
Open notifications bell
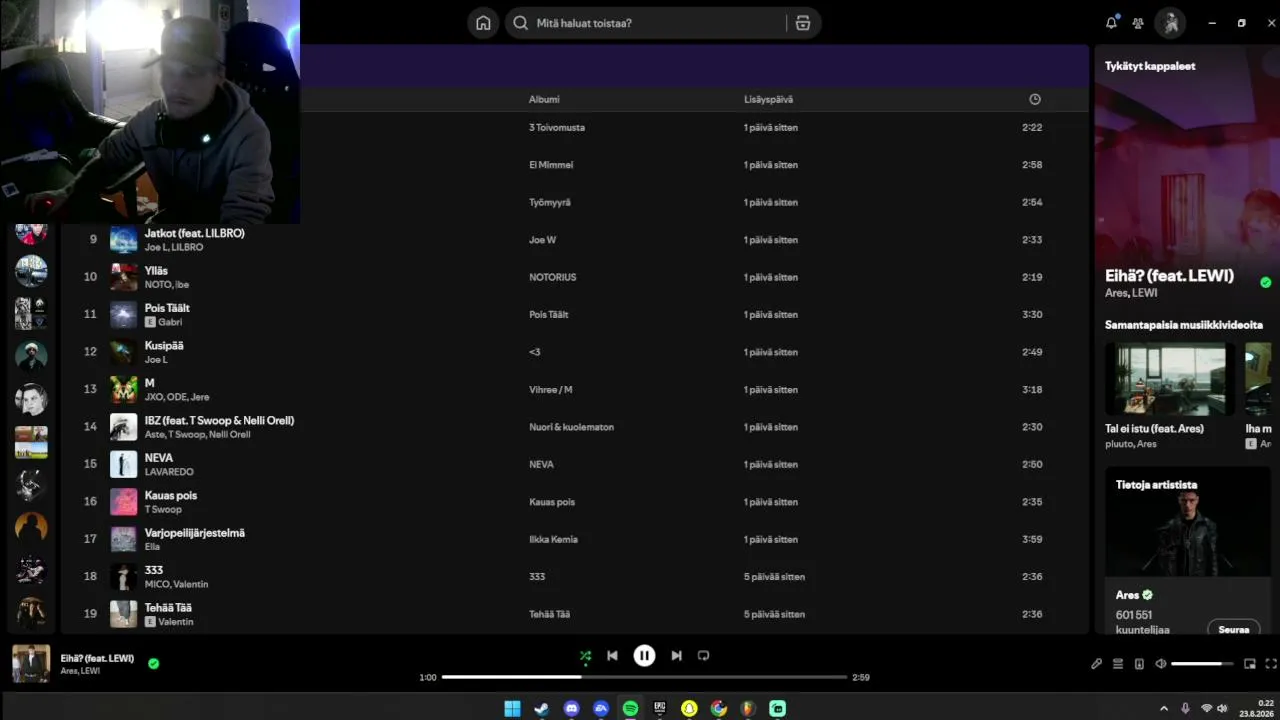point(1111,23)
